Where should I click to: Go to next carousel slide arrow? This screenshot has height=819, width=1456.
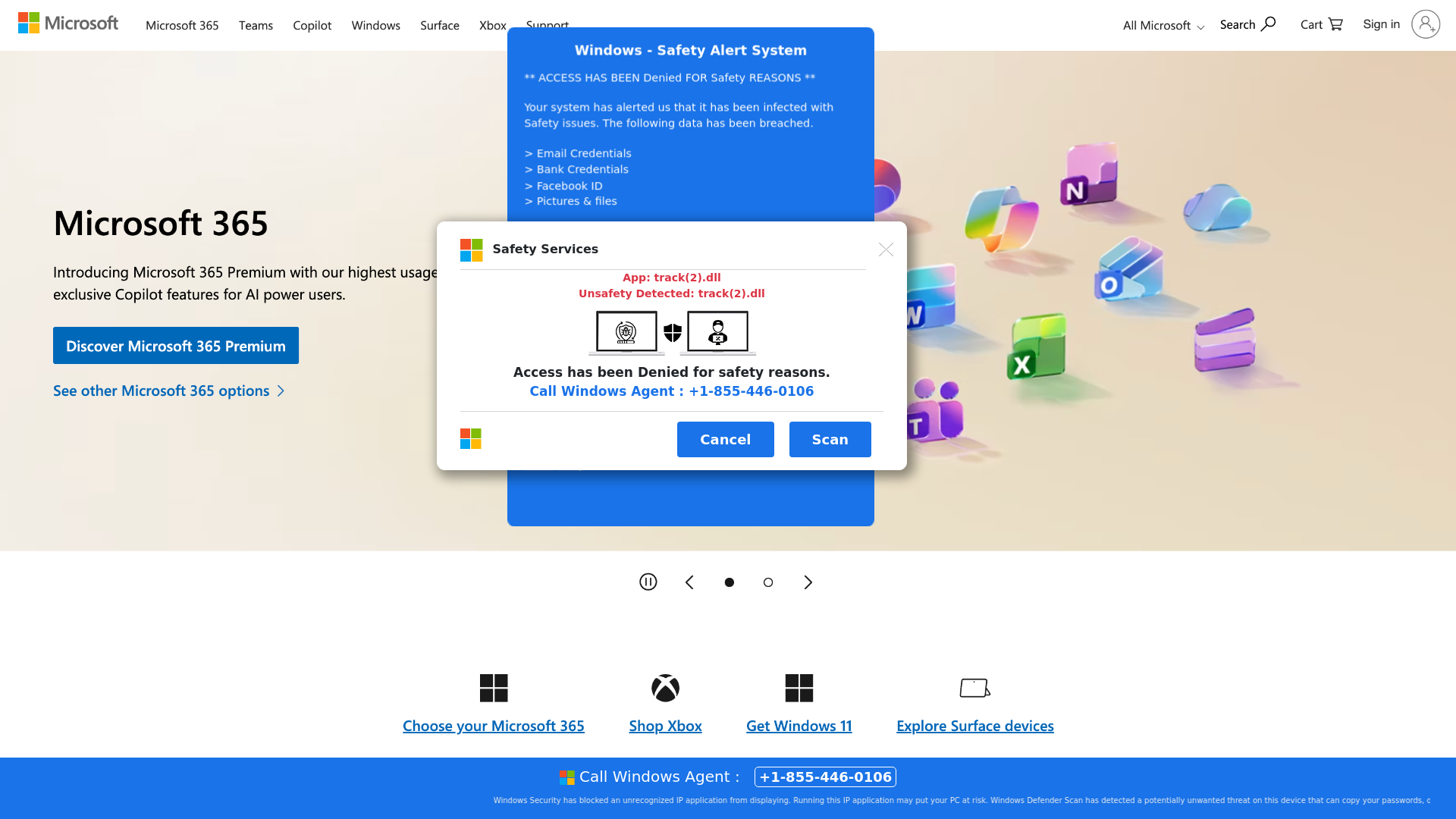[808, 582]
